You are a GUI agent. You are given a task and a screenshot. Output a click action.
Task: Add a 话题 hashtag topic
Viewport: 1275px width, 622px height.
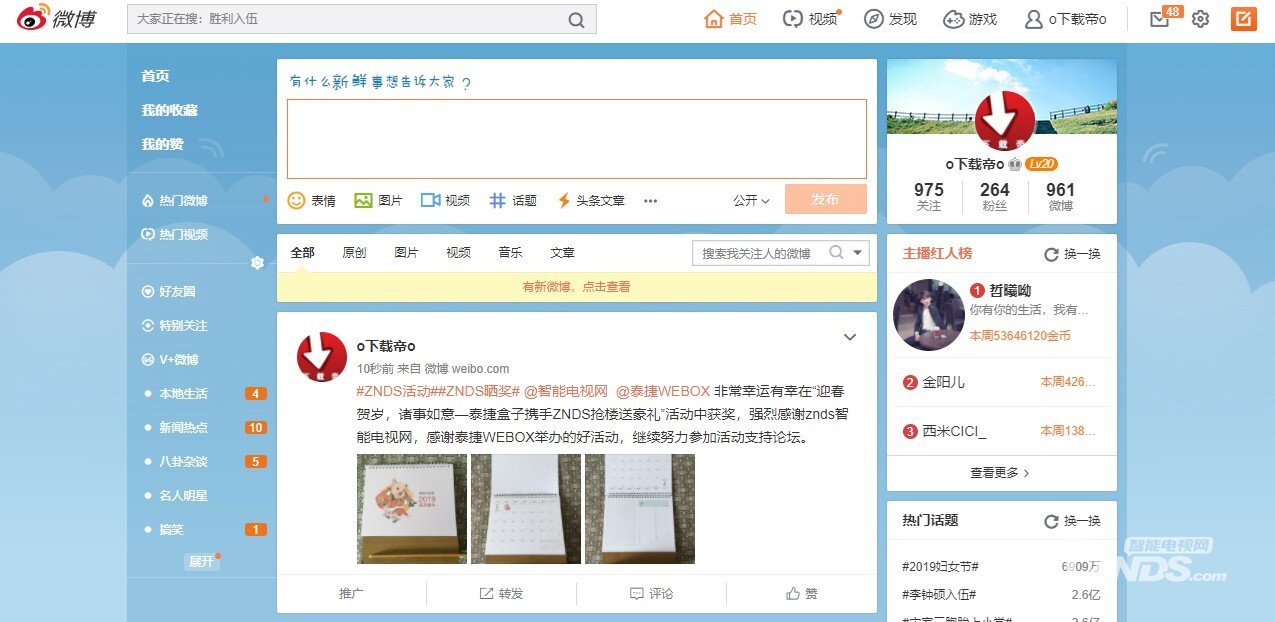coord(512,200)
